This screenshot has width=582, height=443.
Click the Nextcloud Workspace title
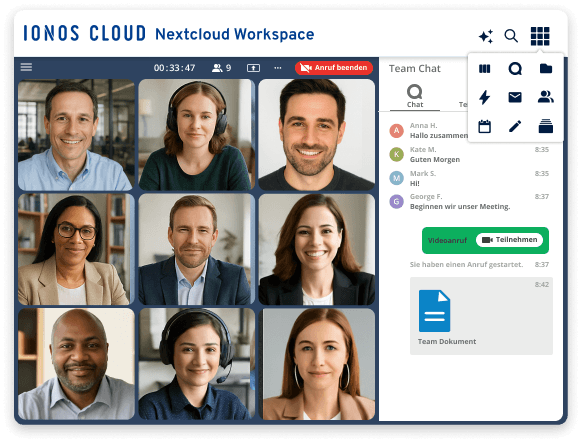click(235, 35)
